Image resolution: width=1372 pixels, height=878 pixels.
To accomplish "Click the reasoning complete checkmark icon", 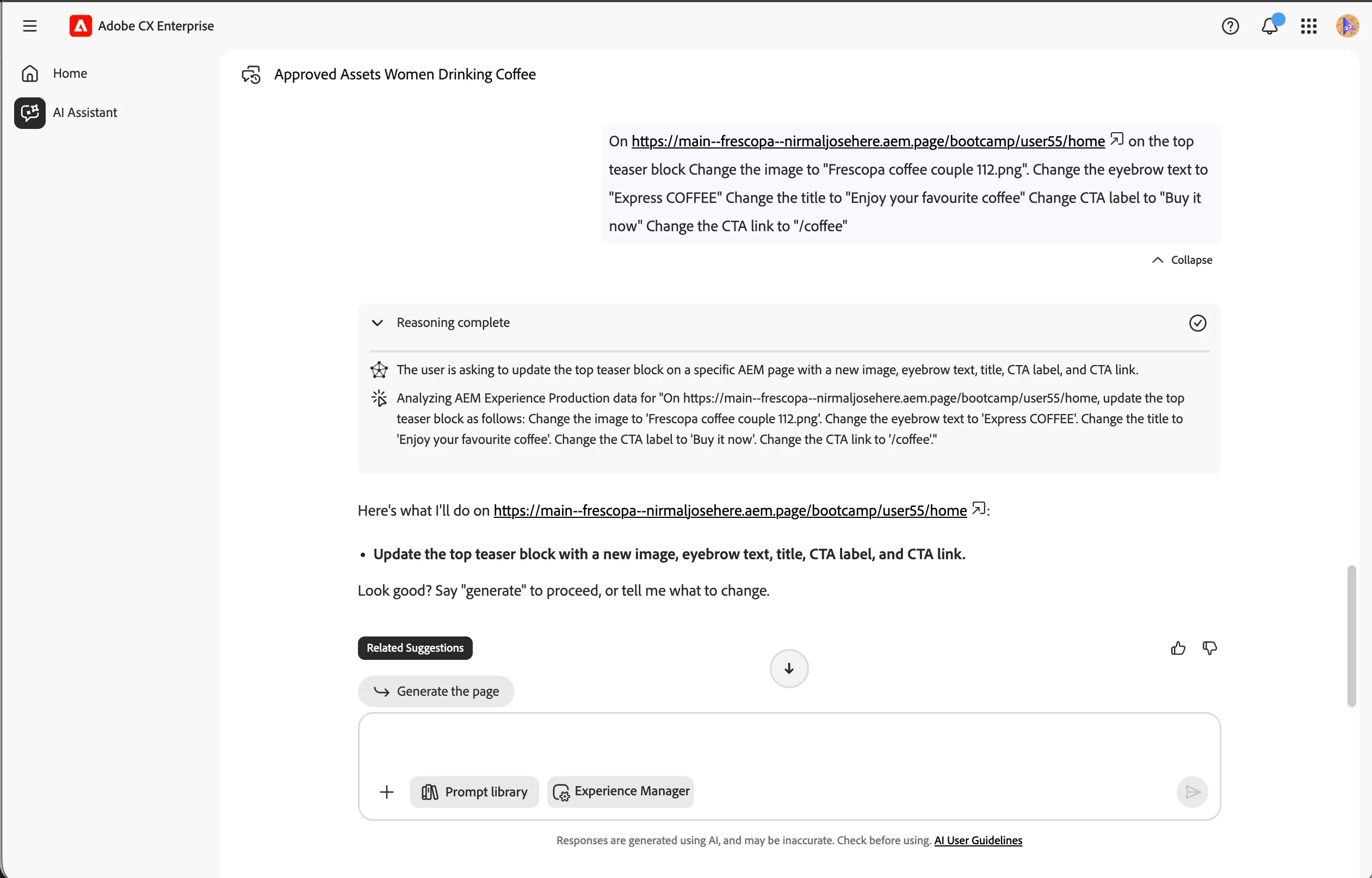I will [1197, 323].
